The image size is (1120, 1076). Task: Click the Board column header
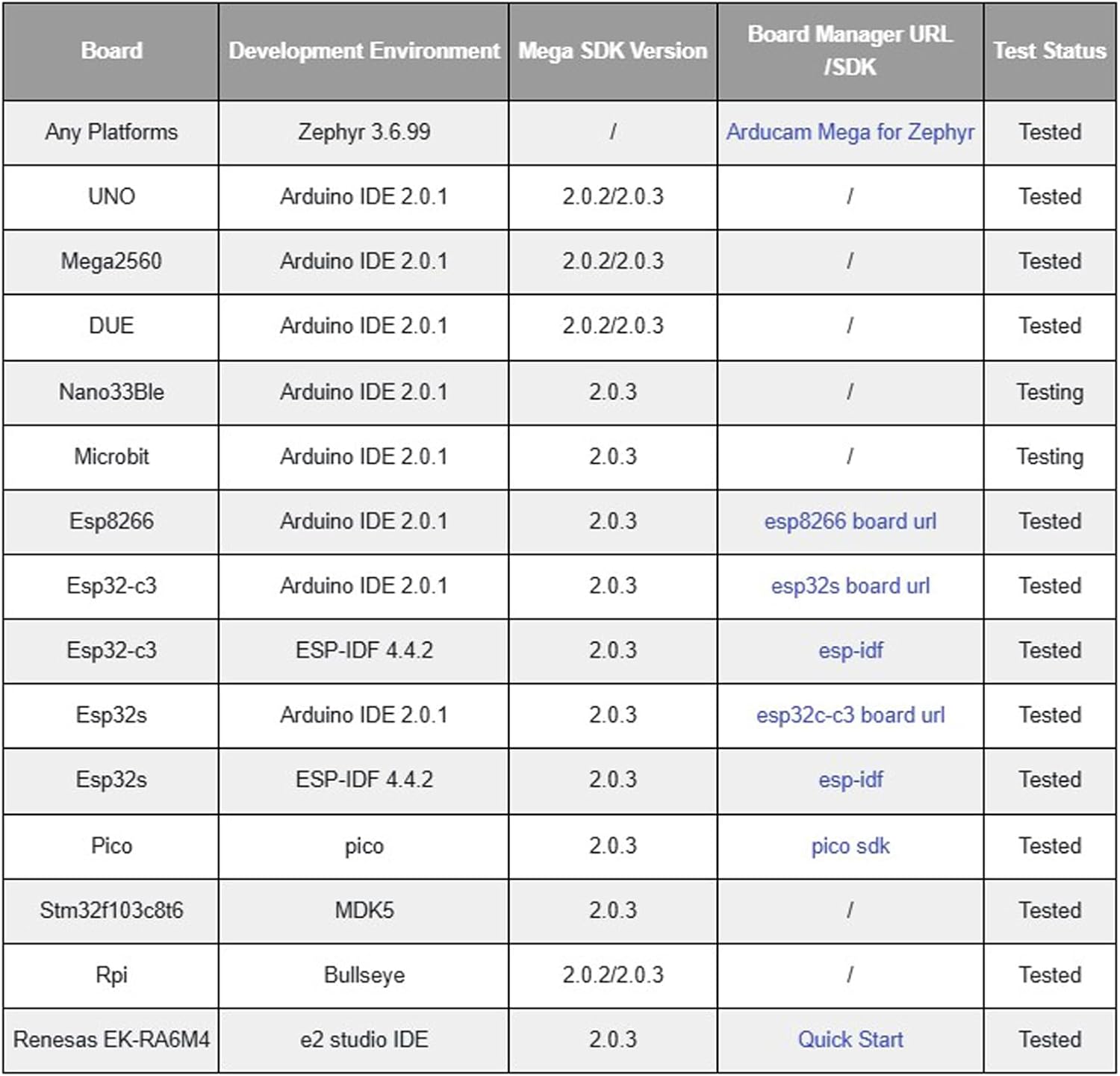pos(111,51)
